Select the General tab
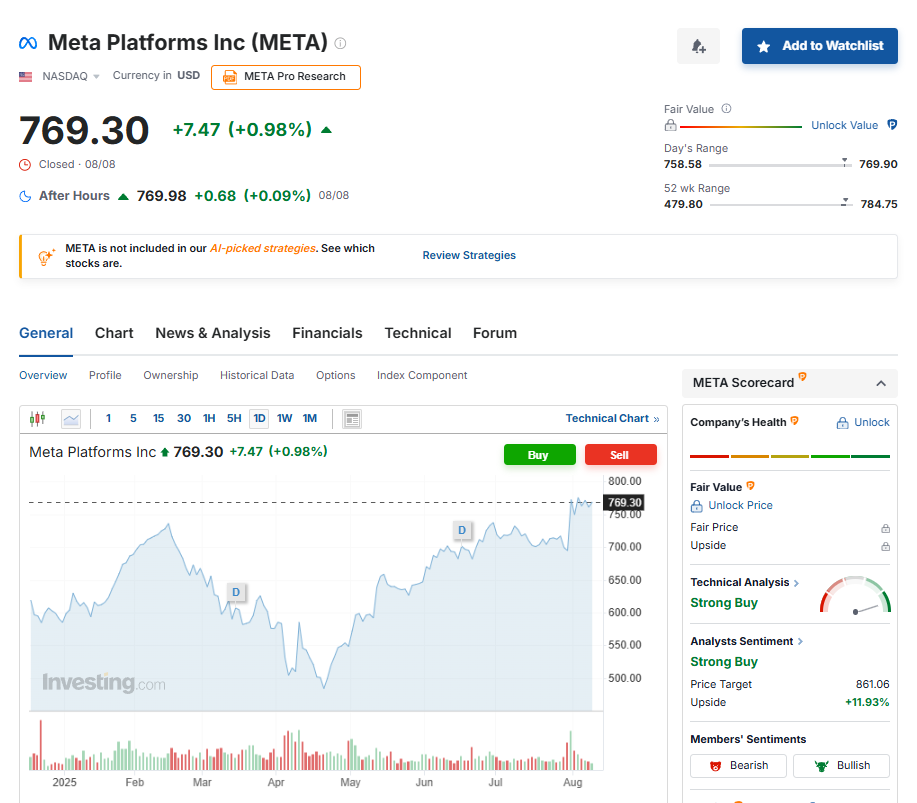The width and height of the screenshot is (917, 803). [x=46, y=333]
